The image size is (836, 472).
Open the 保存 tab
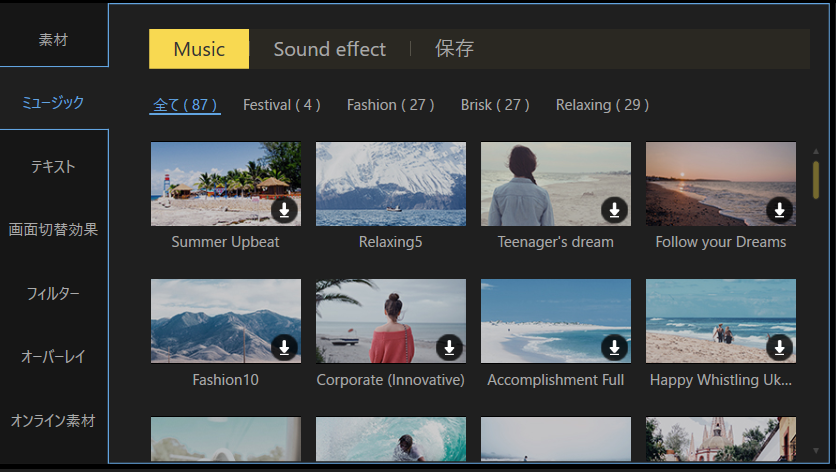pos(454,49)
